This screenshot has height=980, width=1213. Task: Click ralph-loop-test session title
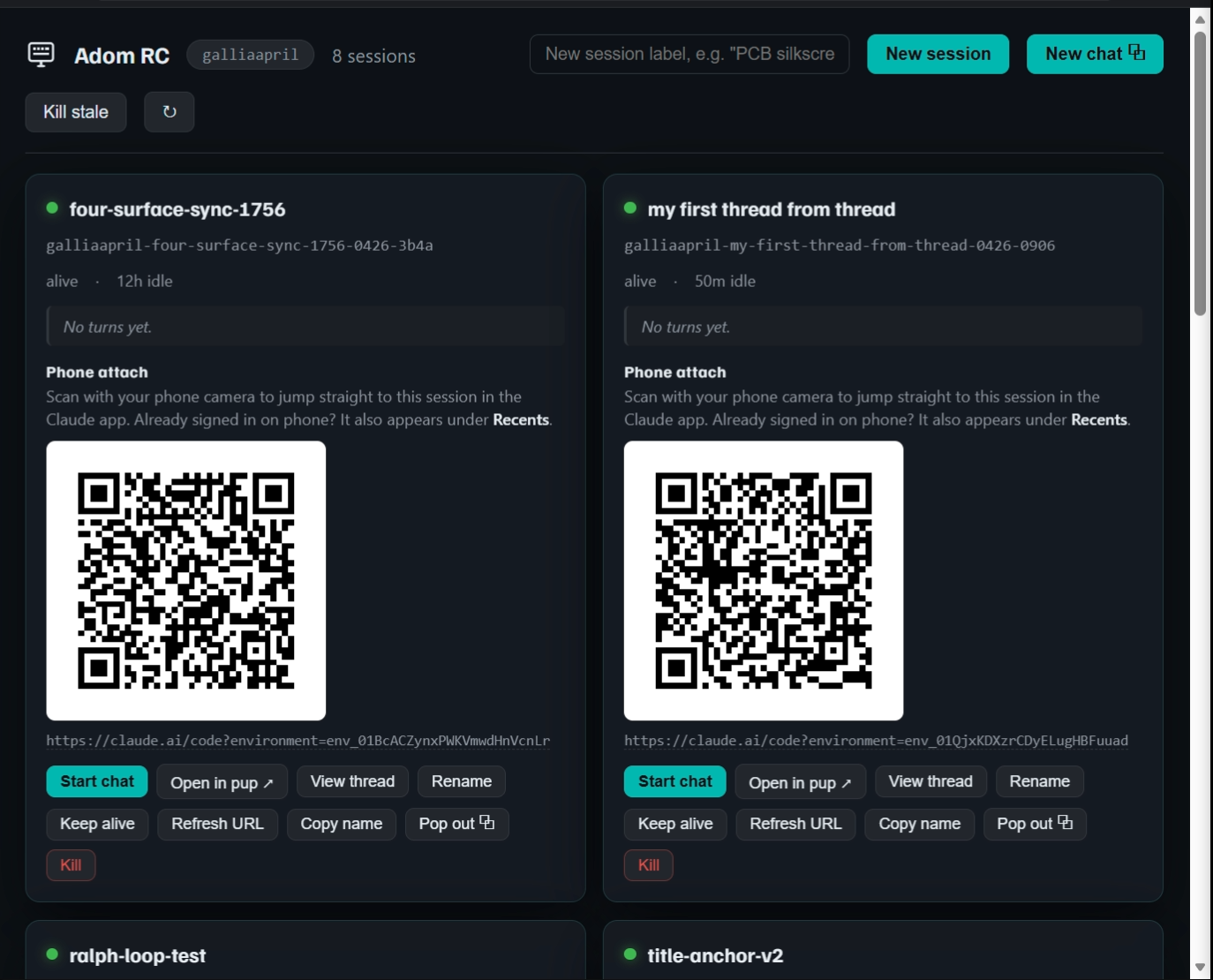pyautogui.click(x=137, y=955)
